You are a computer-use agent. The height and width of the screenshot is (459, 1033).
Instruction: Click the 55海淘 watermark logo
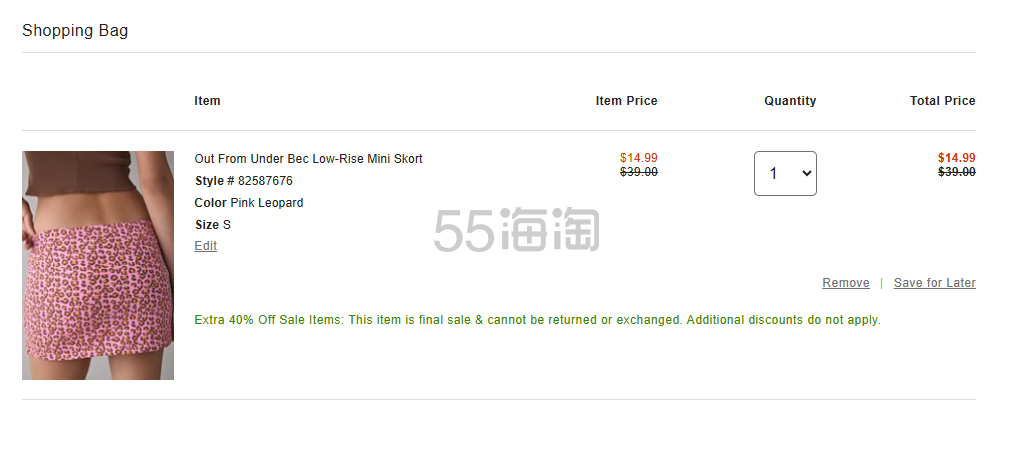516,230
